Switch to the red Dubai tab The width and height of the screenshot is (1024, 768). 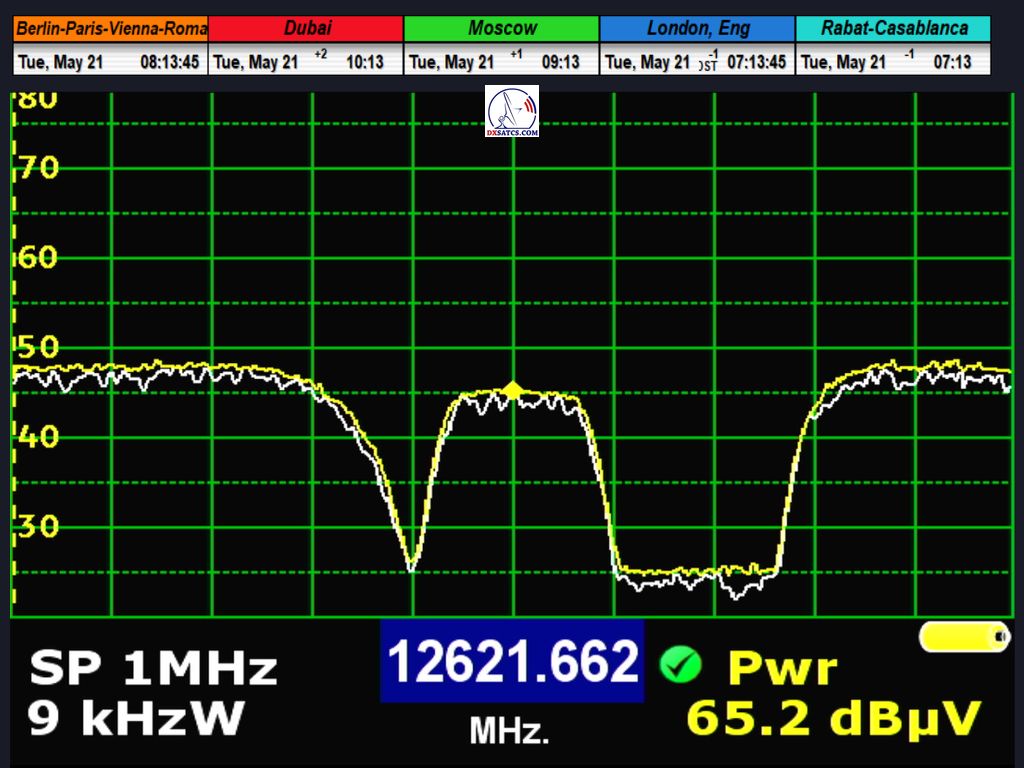pos(306,28)
